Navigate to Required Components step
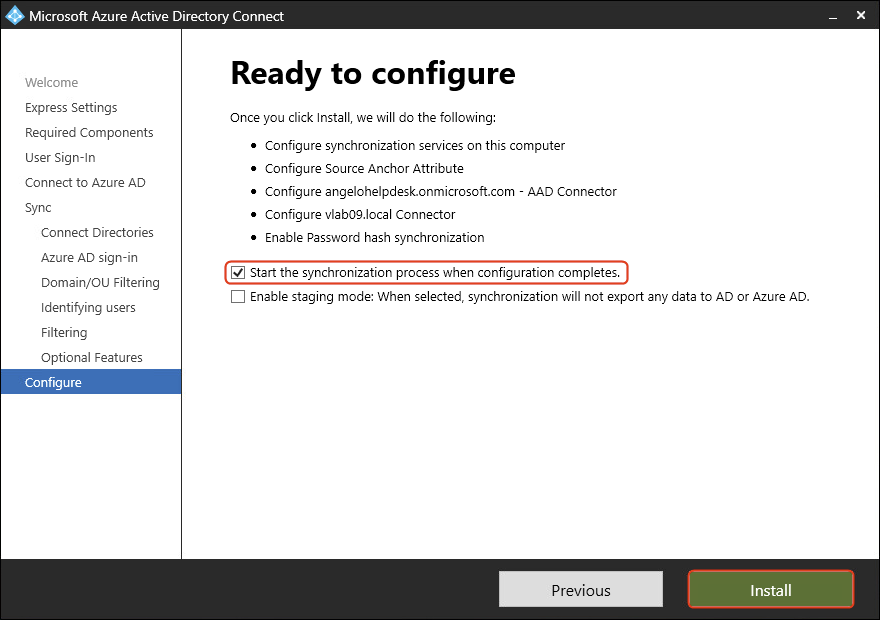This screenshot has width=880, height=620. click(89, 133)
